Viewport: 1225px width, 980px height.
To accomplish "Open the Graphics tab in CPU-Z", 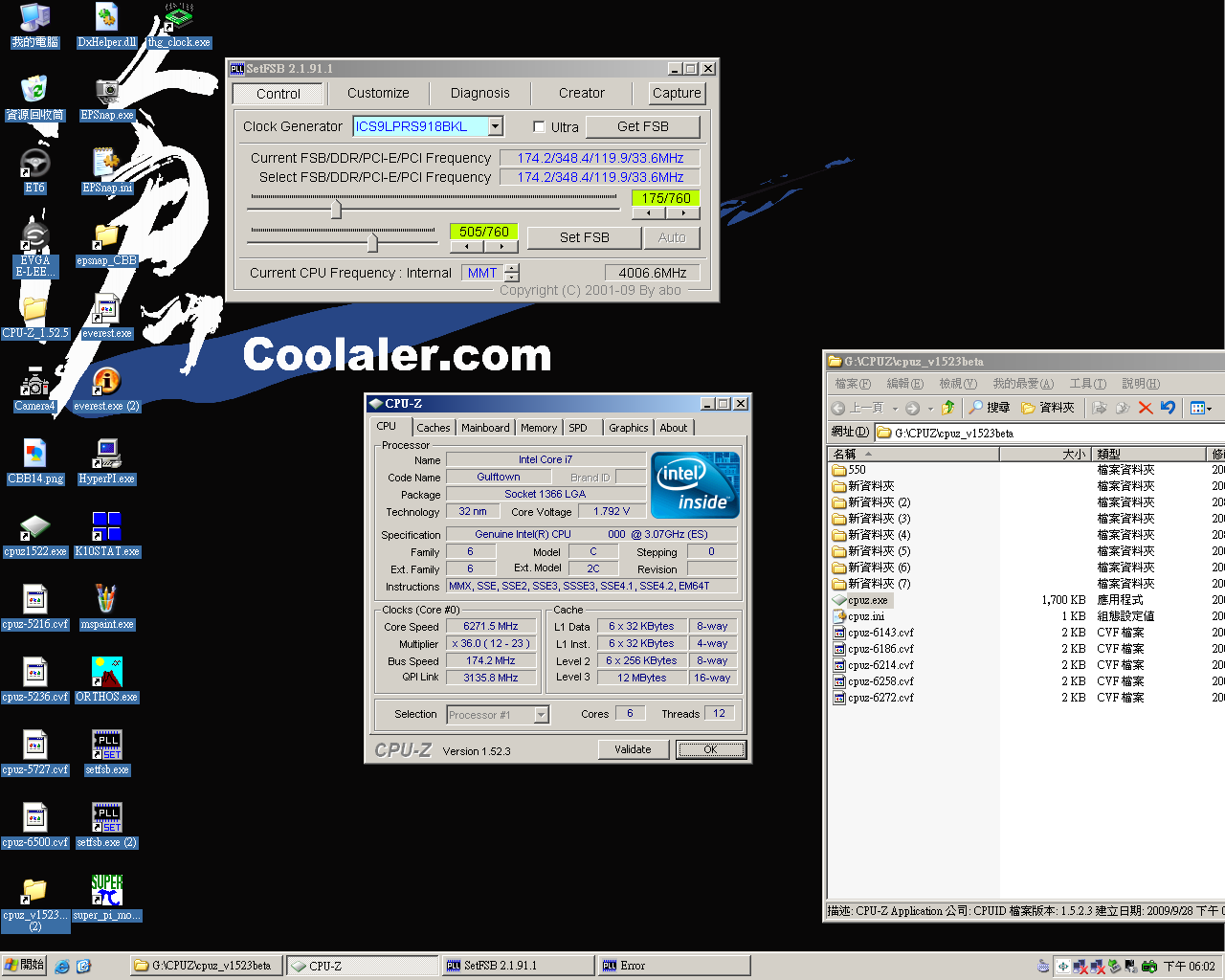I will 629,428.
